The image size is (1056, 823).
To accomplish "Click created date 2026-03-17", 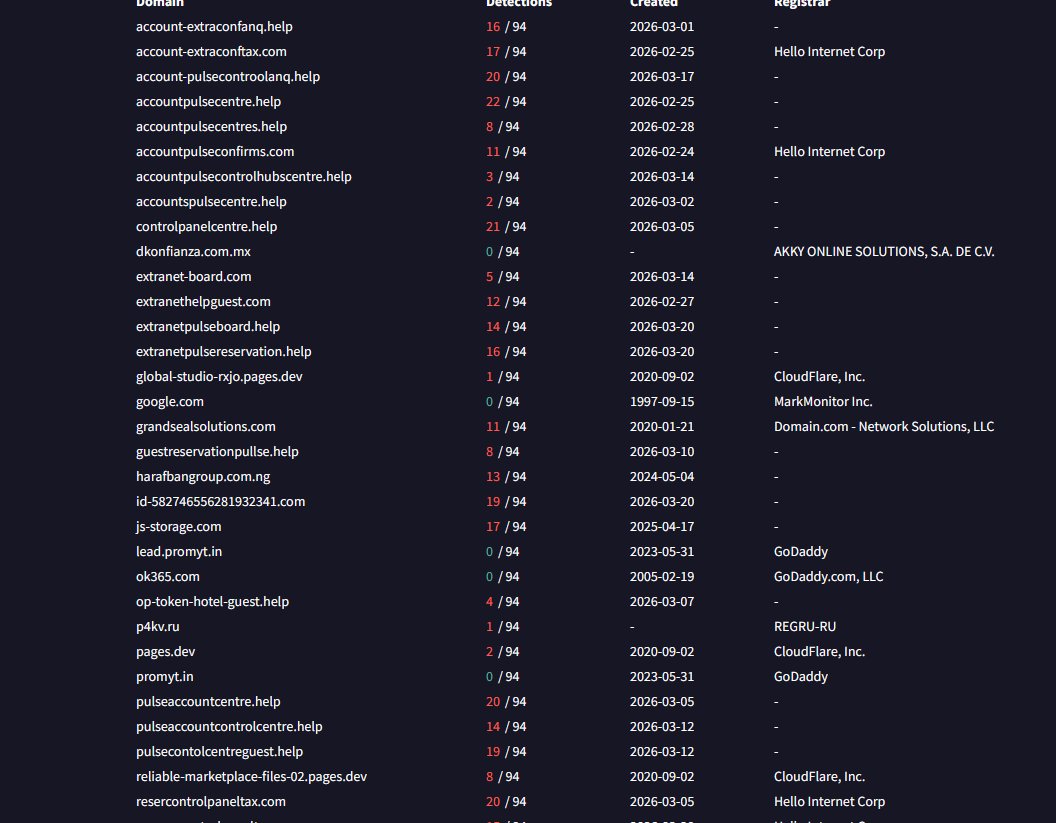I will (662, 76).
